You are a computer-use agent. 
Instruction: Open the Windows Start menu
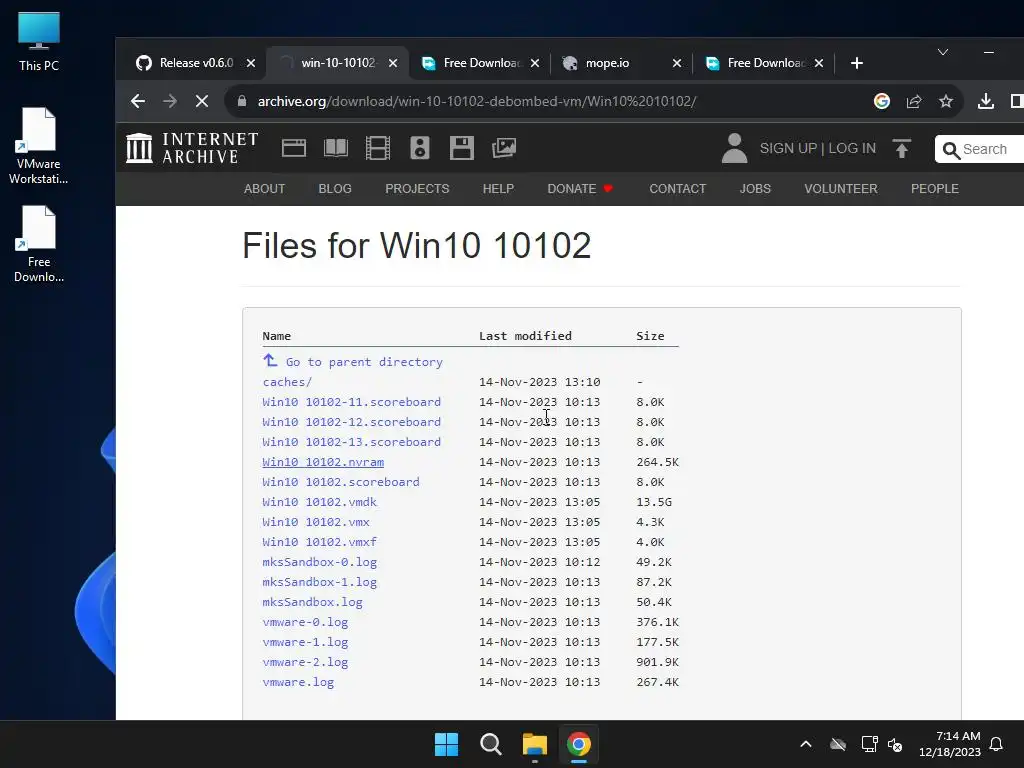(x=447, y=744)
